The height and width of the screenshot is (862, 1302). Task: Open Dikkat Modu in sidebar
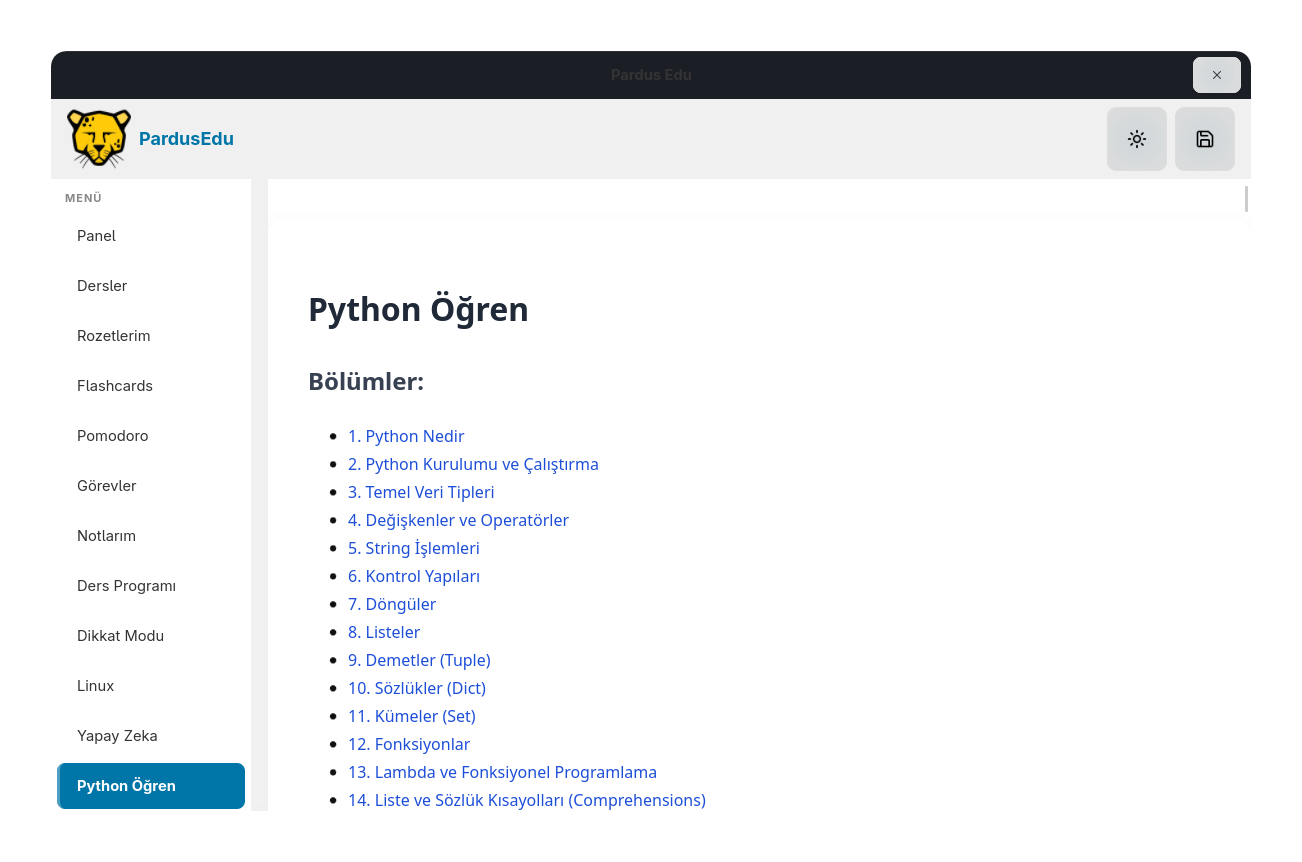pyautogui.click(x=151, y=636)
